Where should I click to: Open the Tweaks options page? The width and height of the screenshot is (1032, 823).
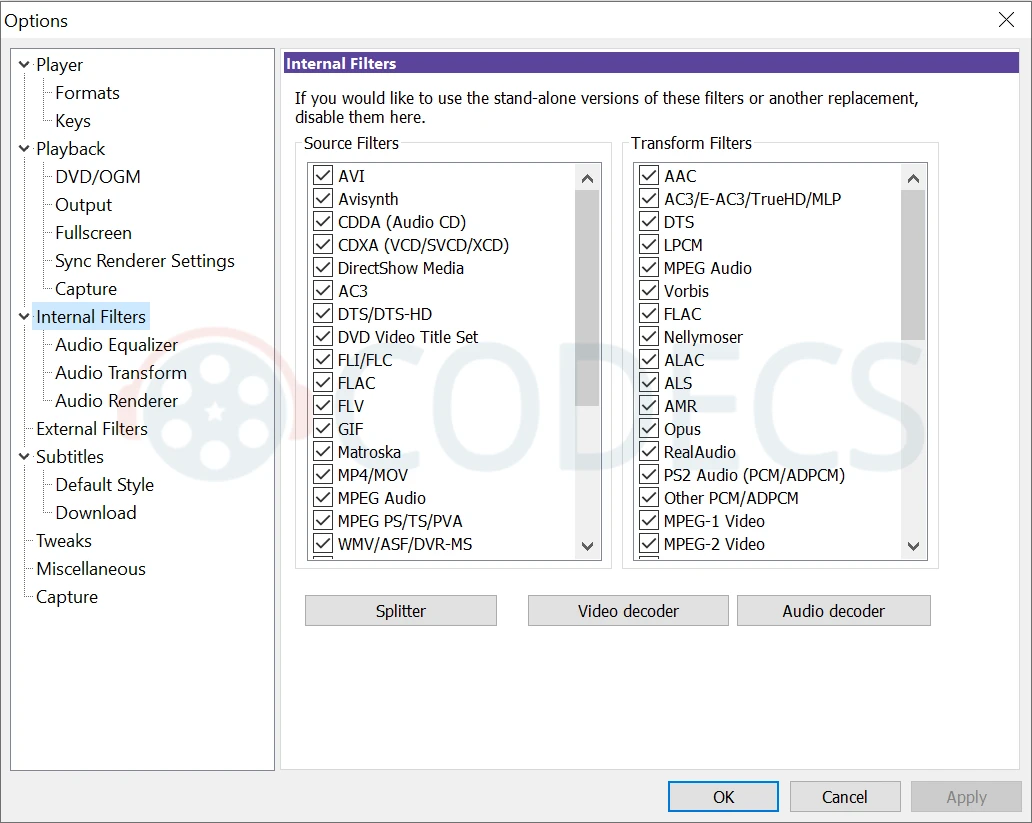click(64, 541)
